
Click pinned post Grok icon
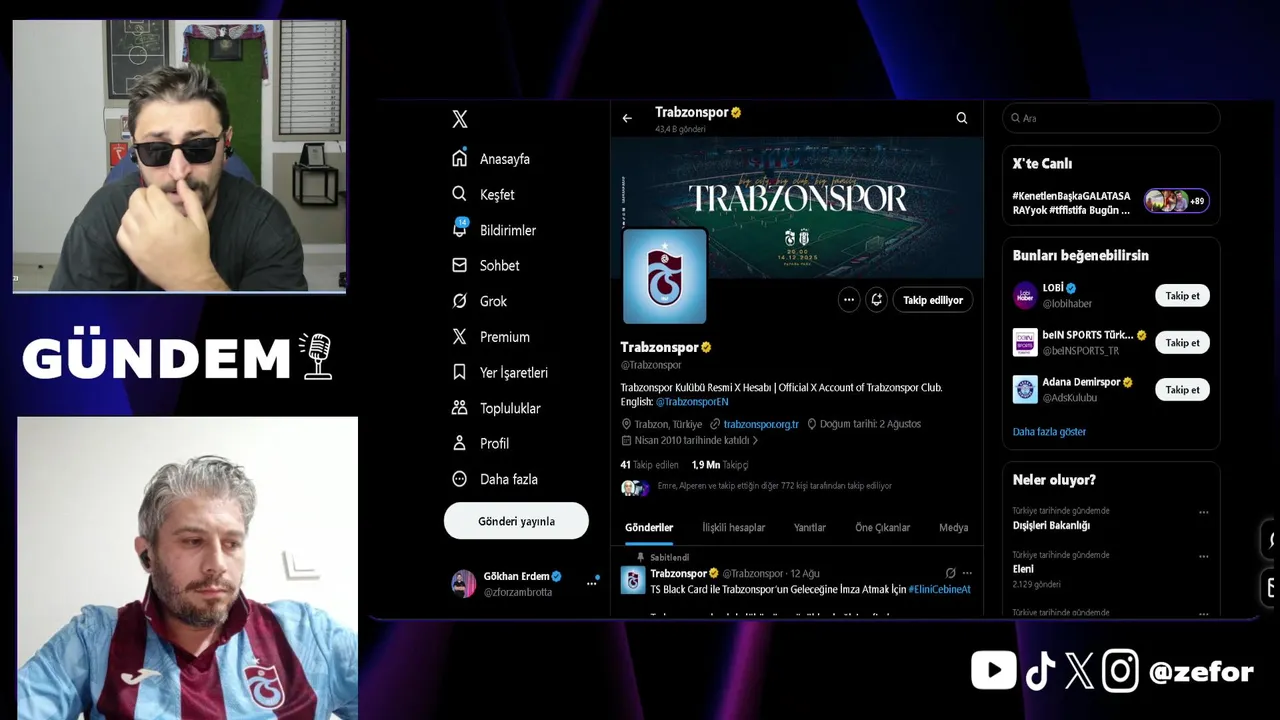[x=950, y=573]
